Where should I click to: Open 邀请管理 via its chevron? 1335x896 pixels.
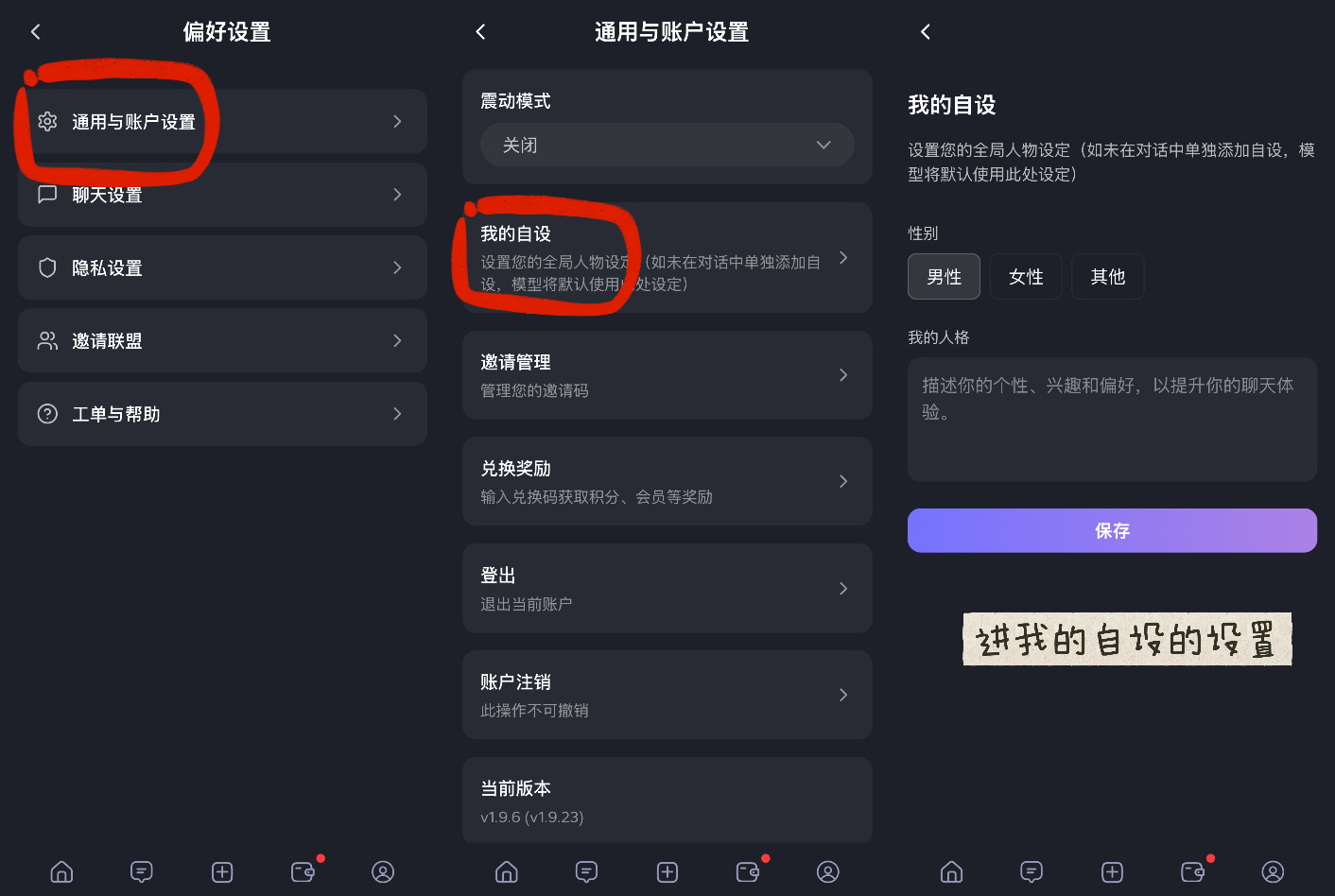tap(843, 375)
